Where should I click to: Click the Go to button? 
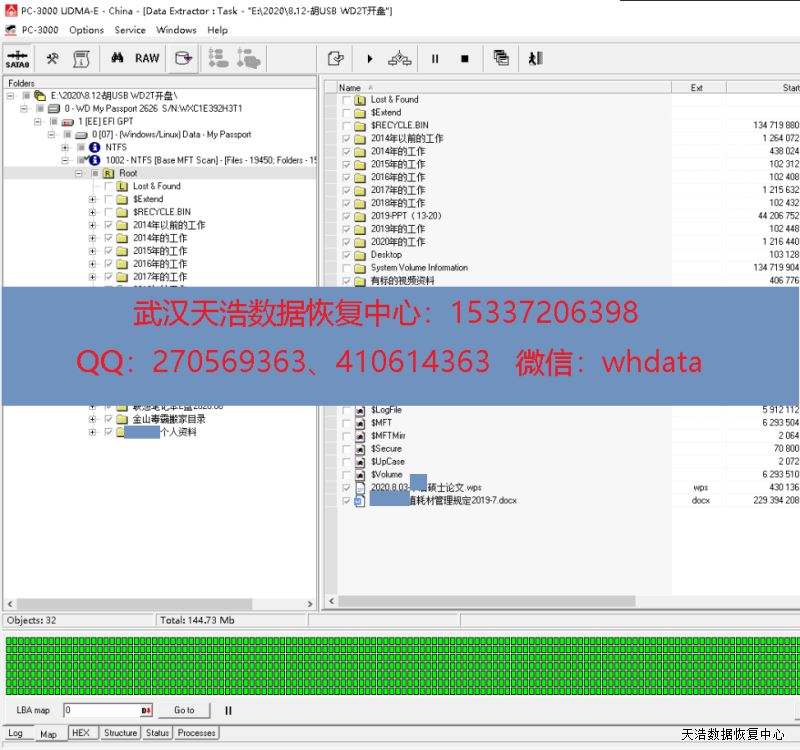pyautogui.click(x=184, y=710)
